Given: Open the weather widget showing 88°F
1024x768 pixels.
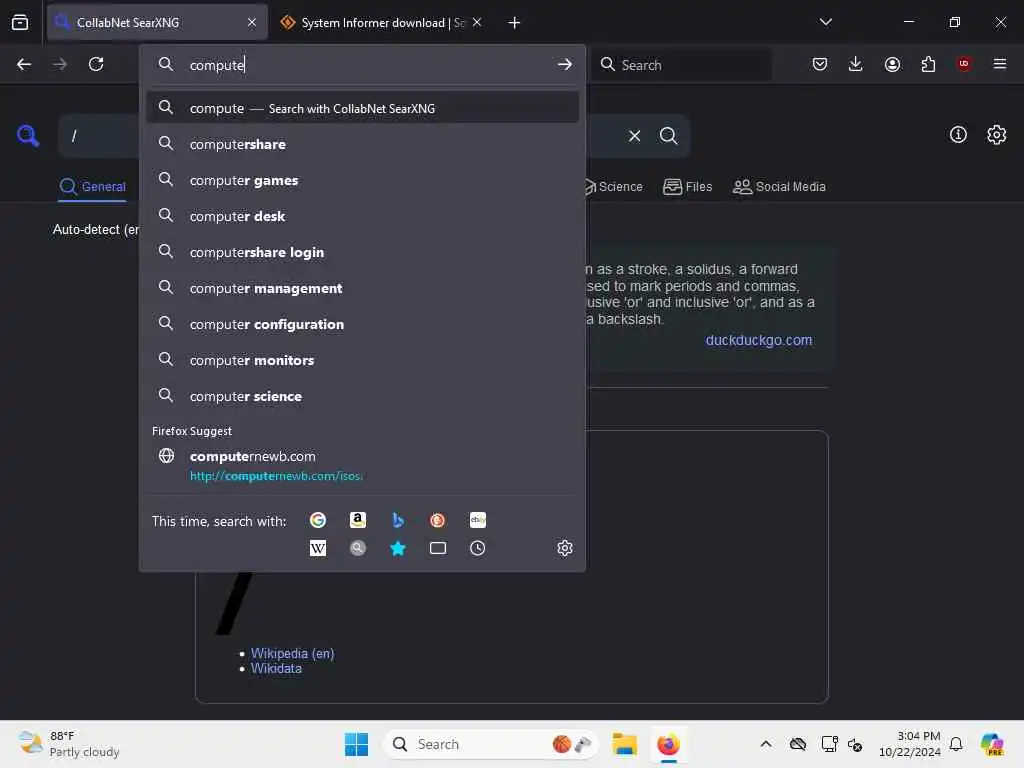Looking at the screenshot, I should 69,744.
